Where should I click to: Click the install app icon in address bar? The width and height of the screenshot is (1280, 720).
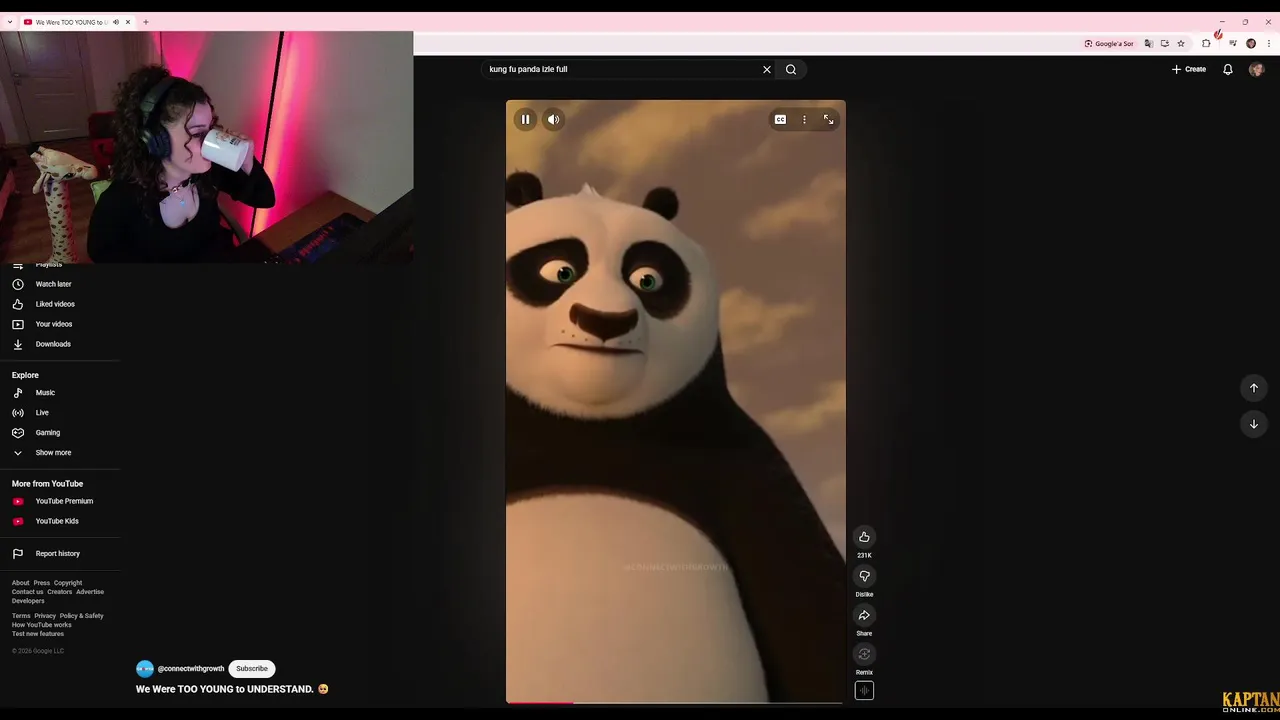coord(1165,44)
